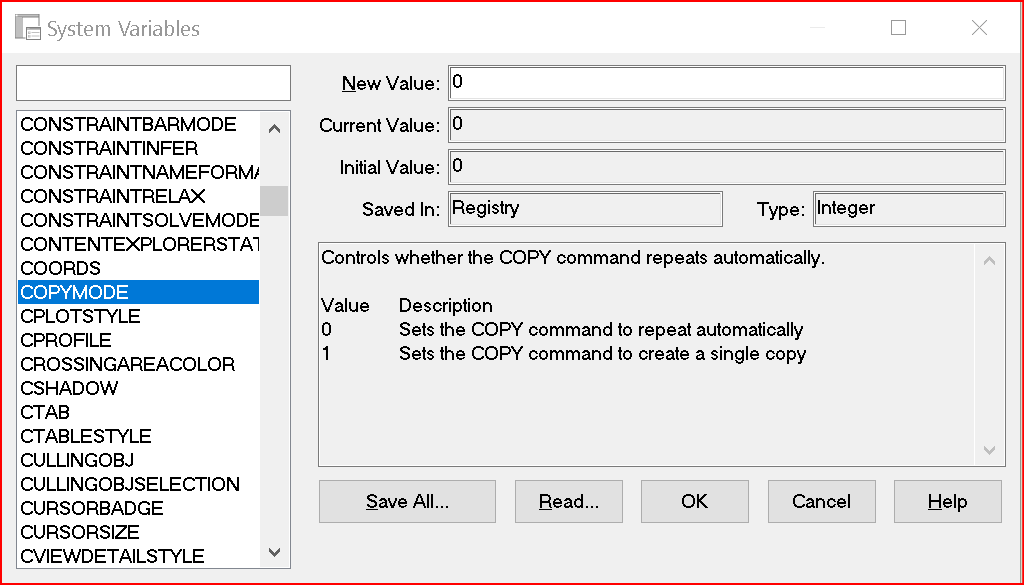This screenshot has height=585, width=1024.
Task: Select CONSTRAINTBARMODE in the variable list
Action: coord(128,124)
